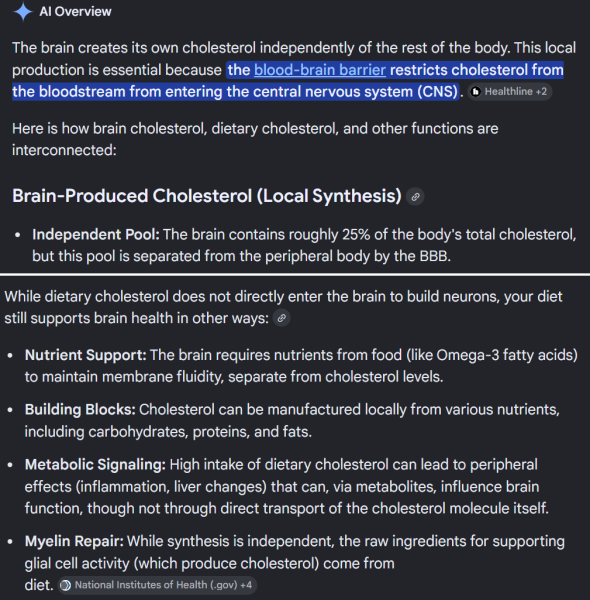Click the Building Blocks bullet label

coord(80,410)
